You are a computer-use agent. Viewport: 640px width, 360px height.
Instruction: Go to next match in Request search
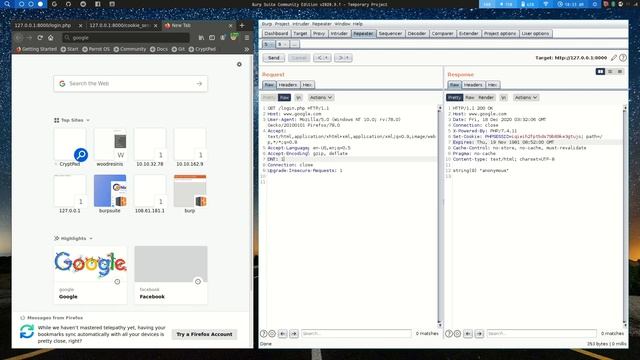tap(294, 334)
